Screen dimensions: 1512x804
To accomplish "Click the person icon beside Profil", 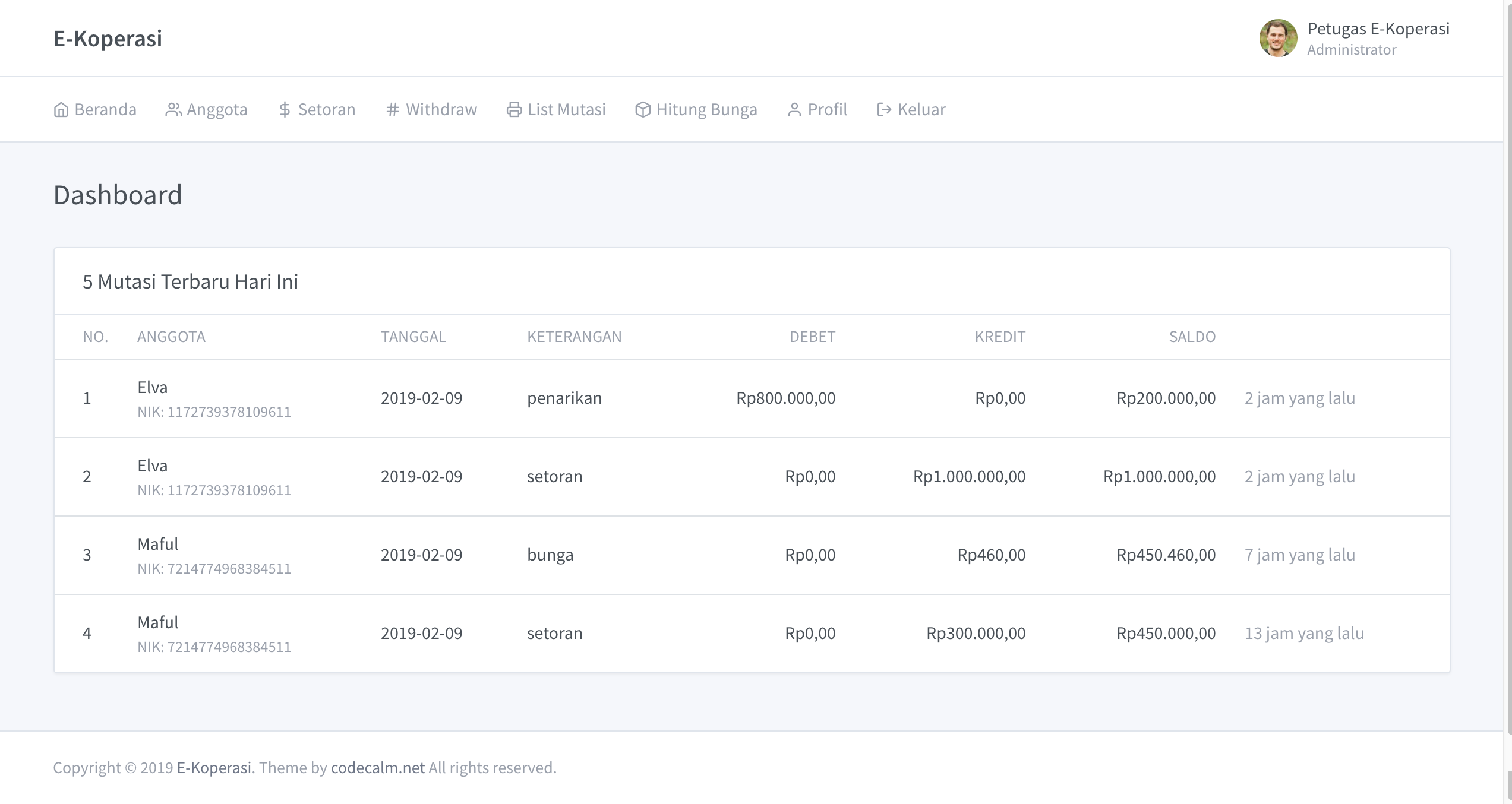I will point(794,110).
